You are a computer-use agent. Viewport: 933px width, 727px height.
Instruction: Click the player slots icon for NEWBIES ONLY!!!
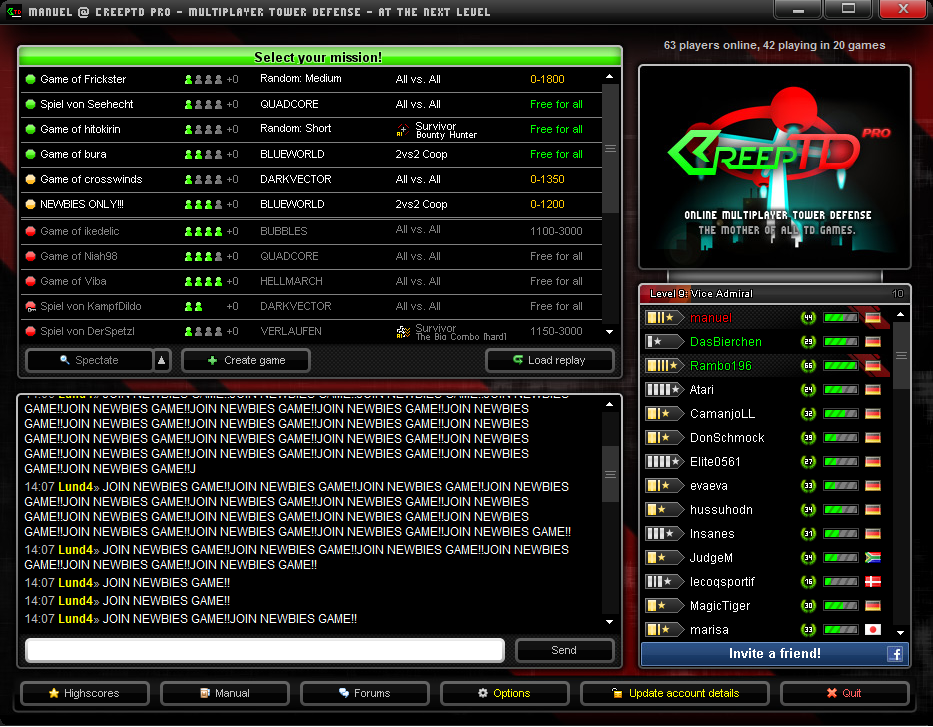click(x=203, y=205)
